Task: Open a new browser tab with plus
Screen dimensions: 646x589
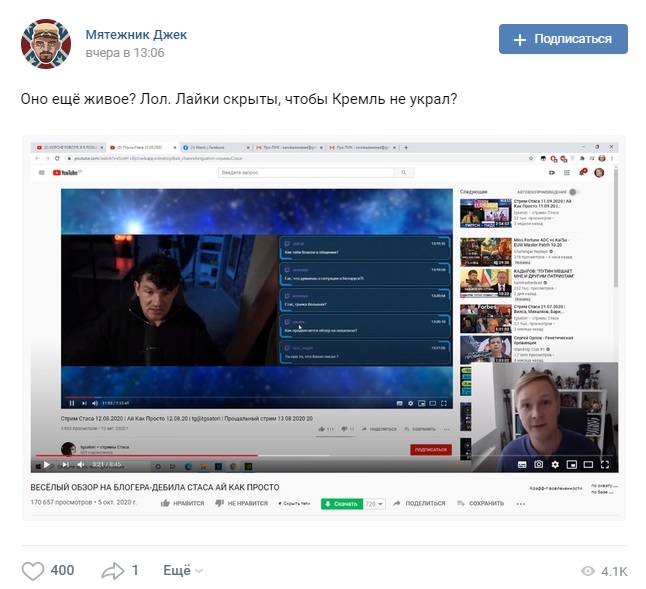Action: 406,147
